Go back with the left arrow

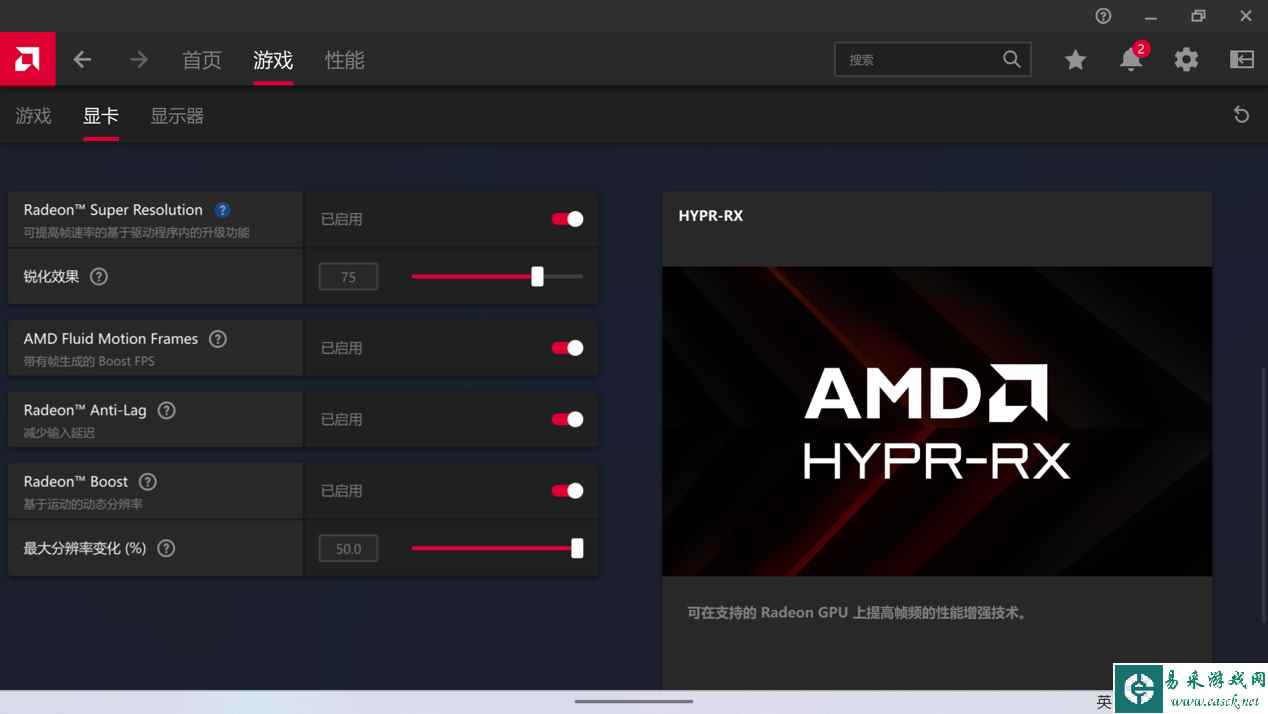coord(82,60)
